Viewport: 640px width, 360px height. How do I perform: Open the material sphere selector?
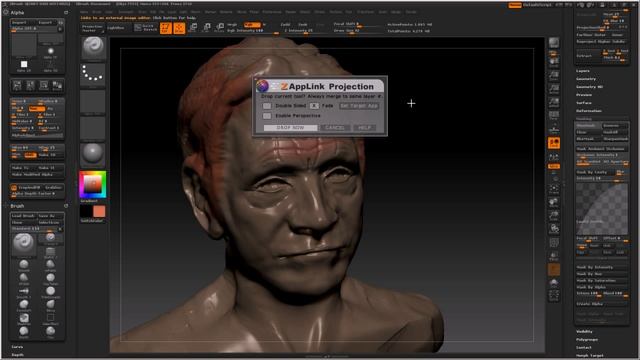(x=93, y=154)
